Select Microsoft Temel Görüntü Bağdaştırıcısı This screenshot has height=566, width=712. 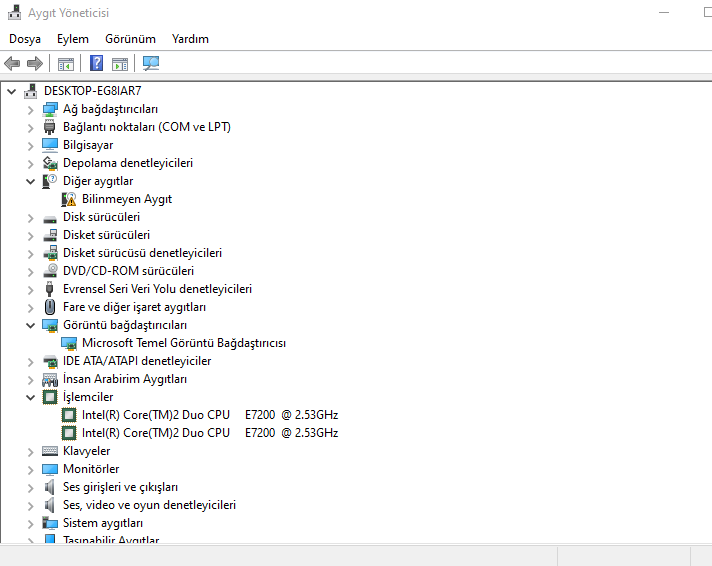(x=184, y=343)
